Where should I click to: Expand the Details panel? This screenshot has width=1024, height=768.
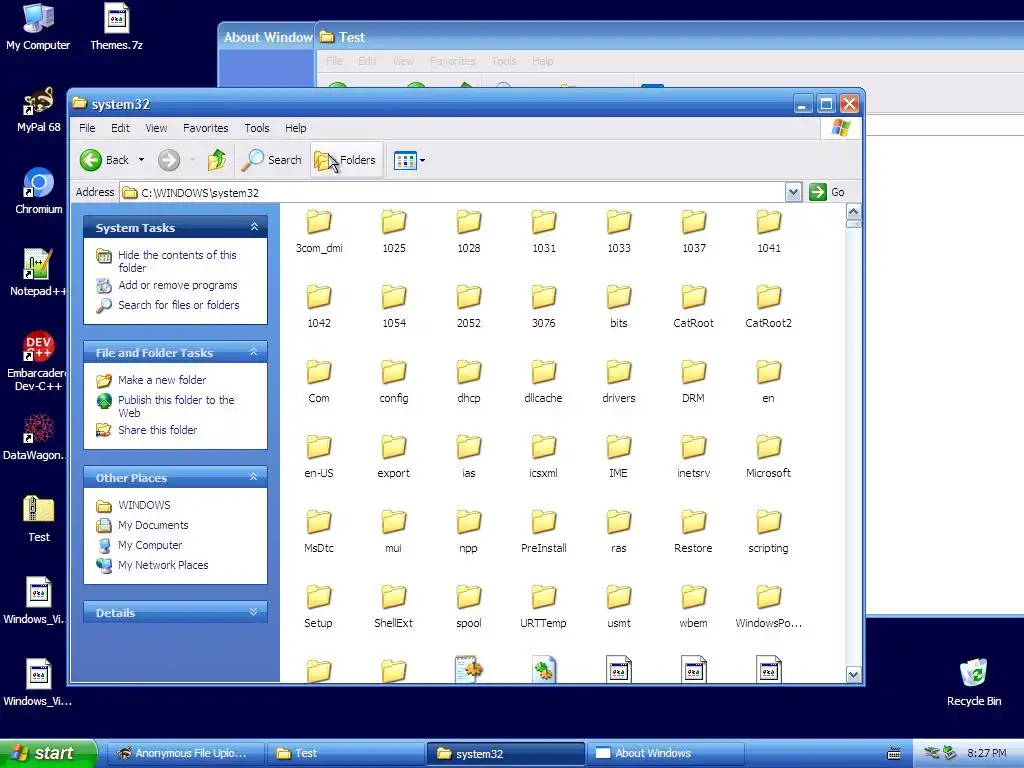[x=254, y=612]
